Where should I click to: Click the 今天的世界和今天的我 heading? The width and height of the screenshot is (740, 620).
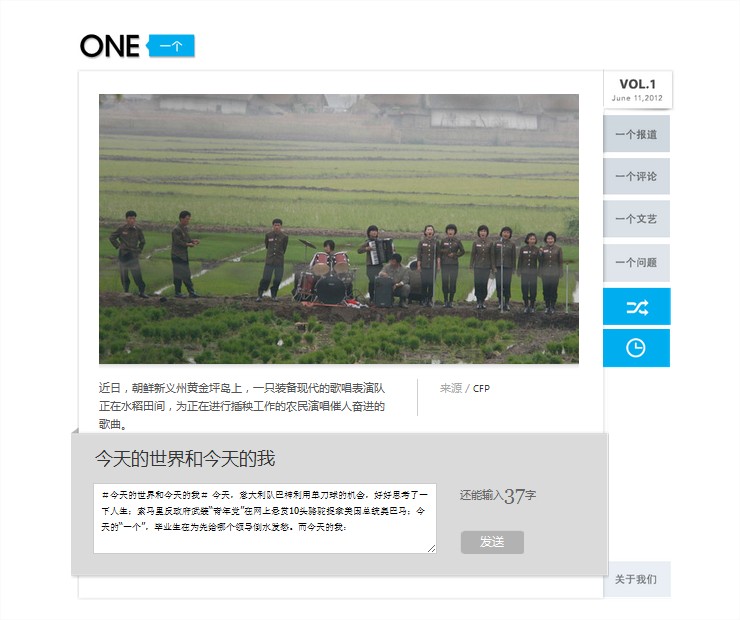click(x=185, y=459)
